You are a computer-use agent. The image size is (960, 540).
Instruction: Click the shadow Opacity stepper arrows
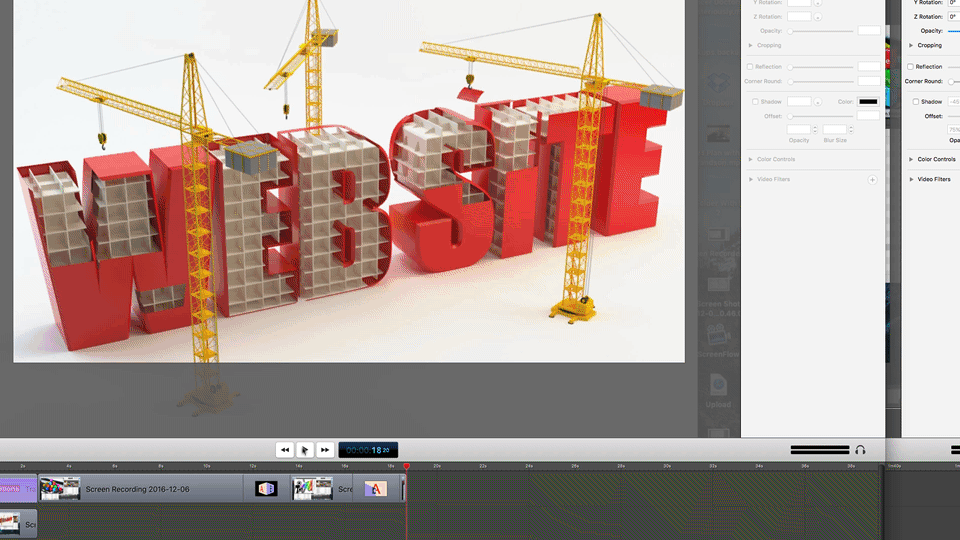click(815, 130)
